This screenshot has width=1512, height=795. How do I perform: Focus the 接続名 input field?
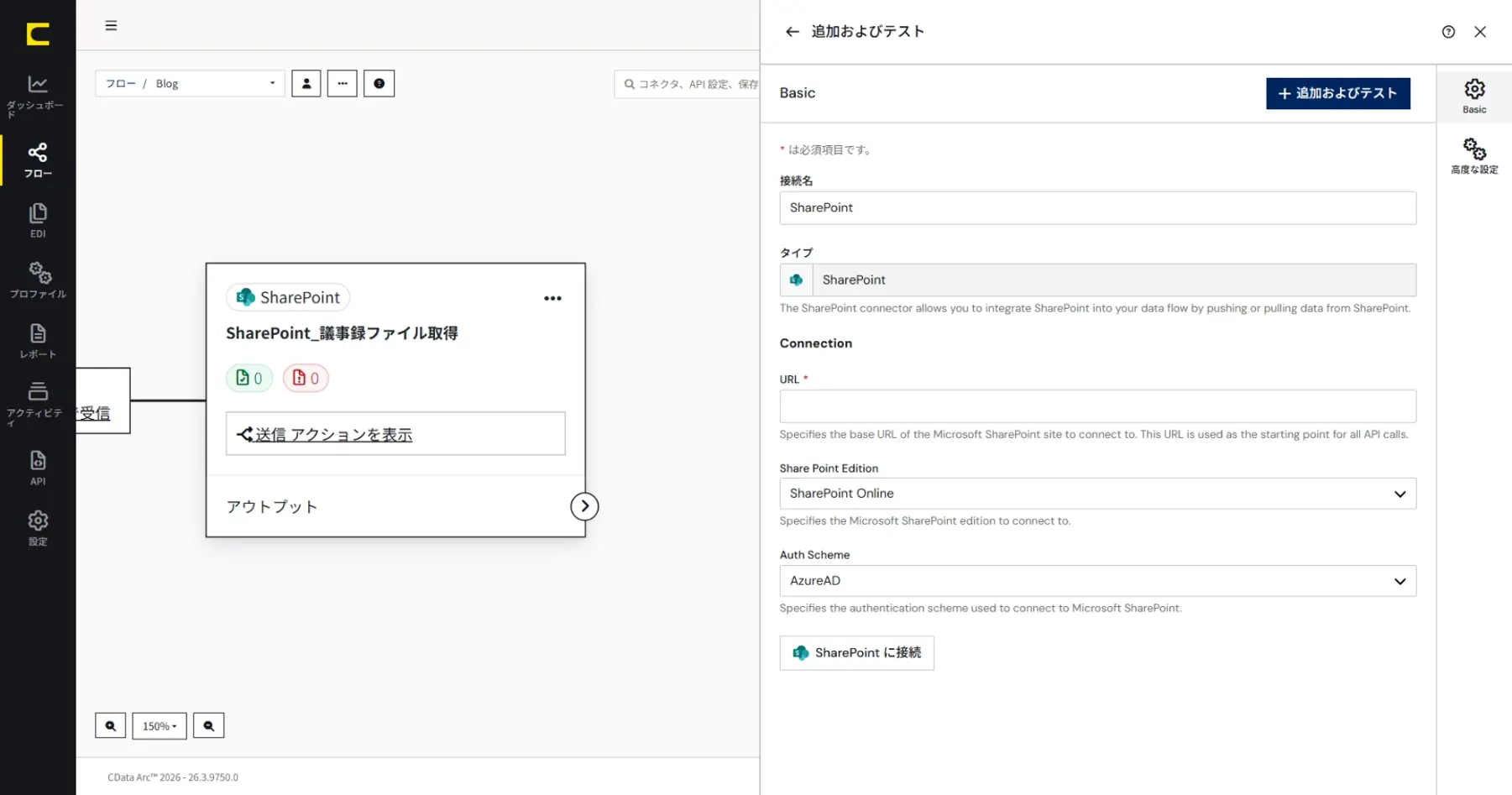pyautogui.click(x=1097, y=208)
